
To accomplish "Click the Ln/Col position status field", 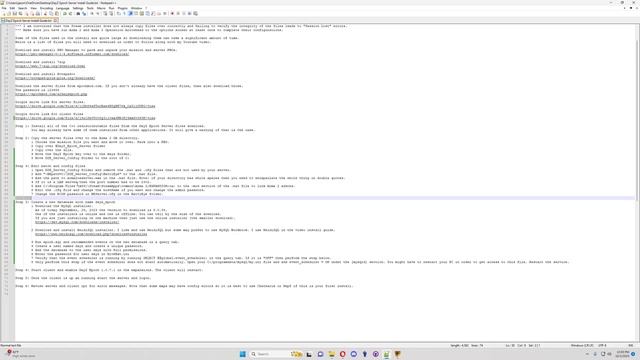I will 524,345.
